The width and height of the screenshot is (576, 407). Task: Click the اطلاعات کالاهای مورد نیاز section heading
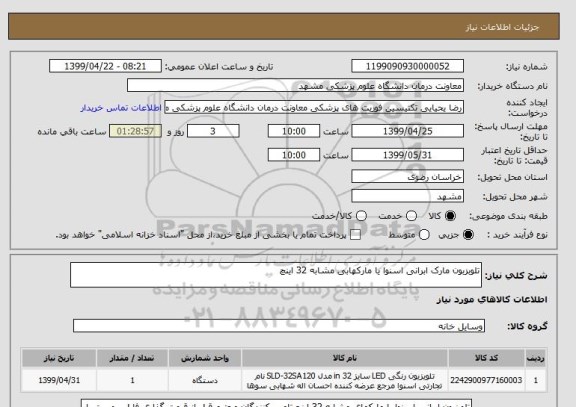tap(492, 300)
